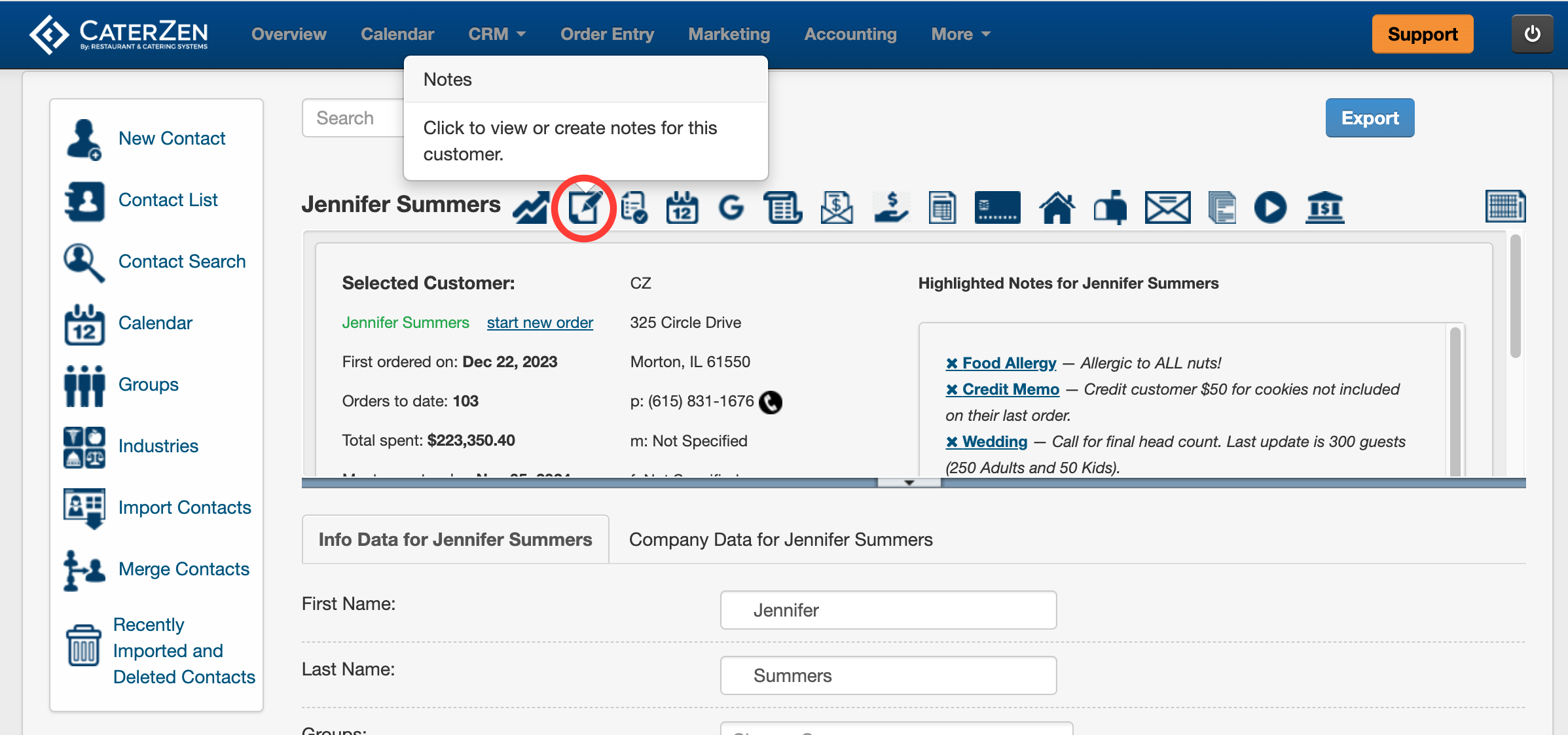
Task: Open the More dropdown in navbar
Action: (x=960, y=34)
